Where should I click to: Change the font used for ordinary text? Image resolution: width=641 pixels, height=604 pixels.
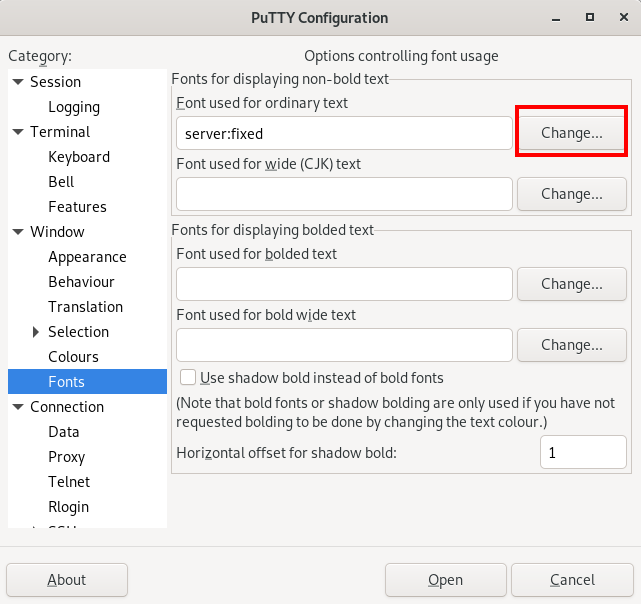(x=572, y=133)
